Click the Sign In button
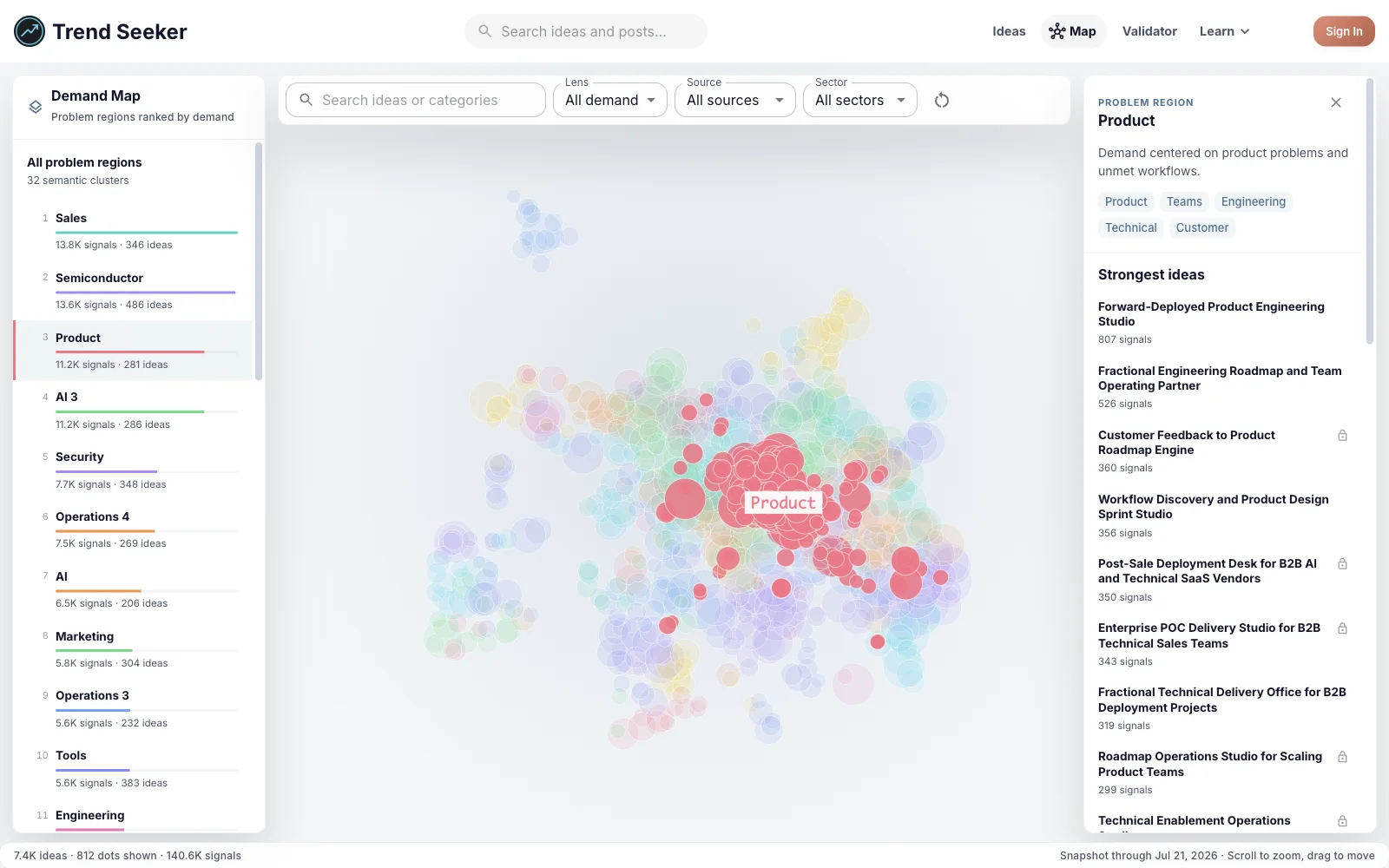This screenshot has width=1389, height=868. 1344,31
